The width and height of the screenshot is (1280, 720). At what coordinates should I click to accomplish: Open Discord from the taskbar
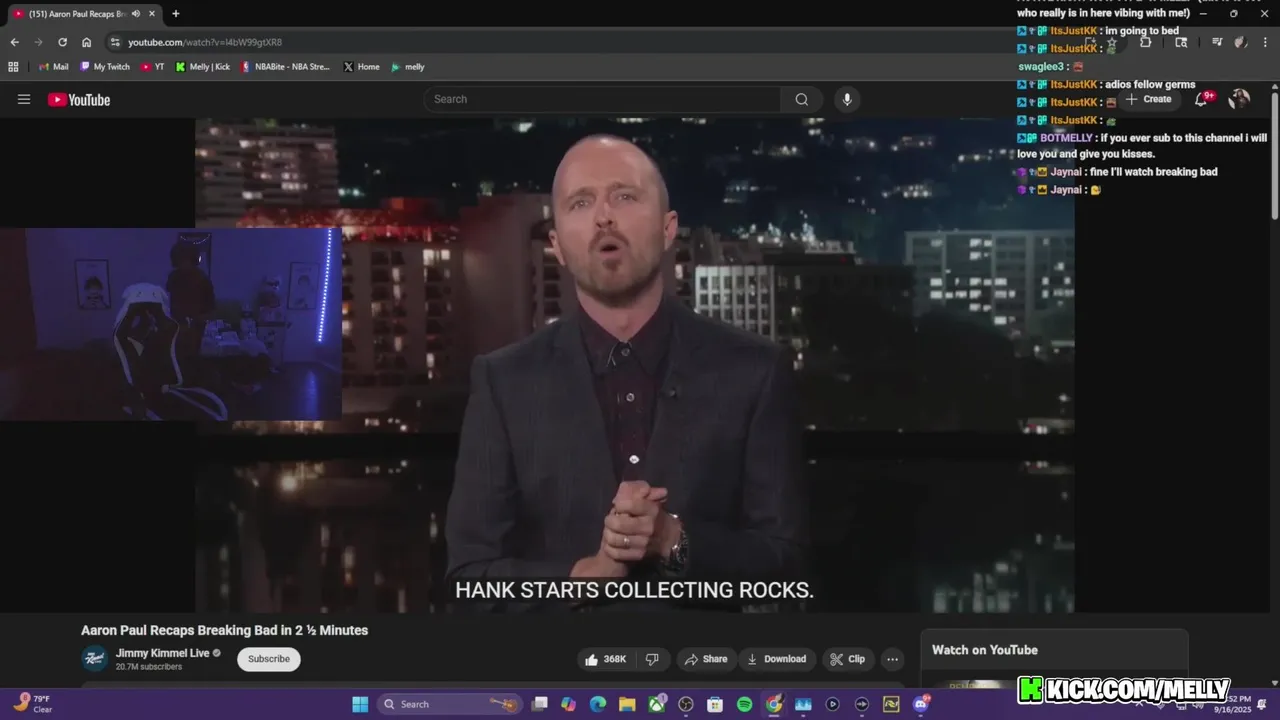(920, 704)
